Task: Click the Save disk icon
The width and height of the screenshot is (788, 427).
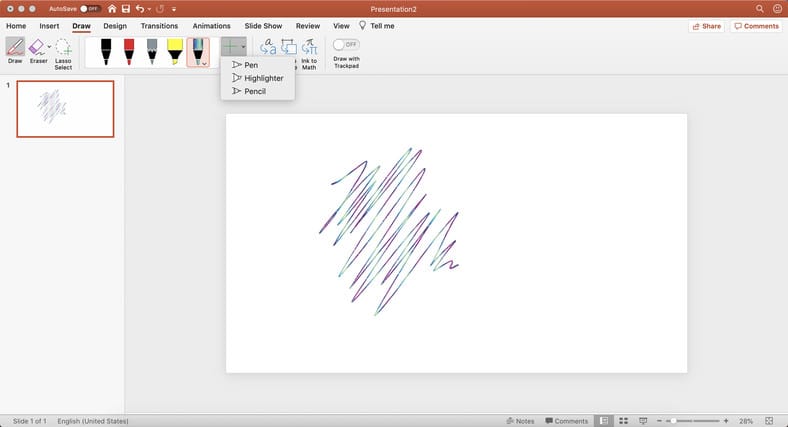Action: pos(126,9)
